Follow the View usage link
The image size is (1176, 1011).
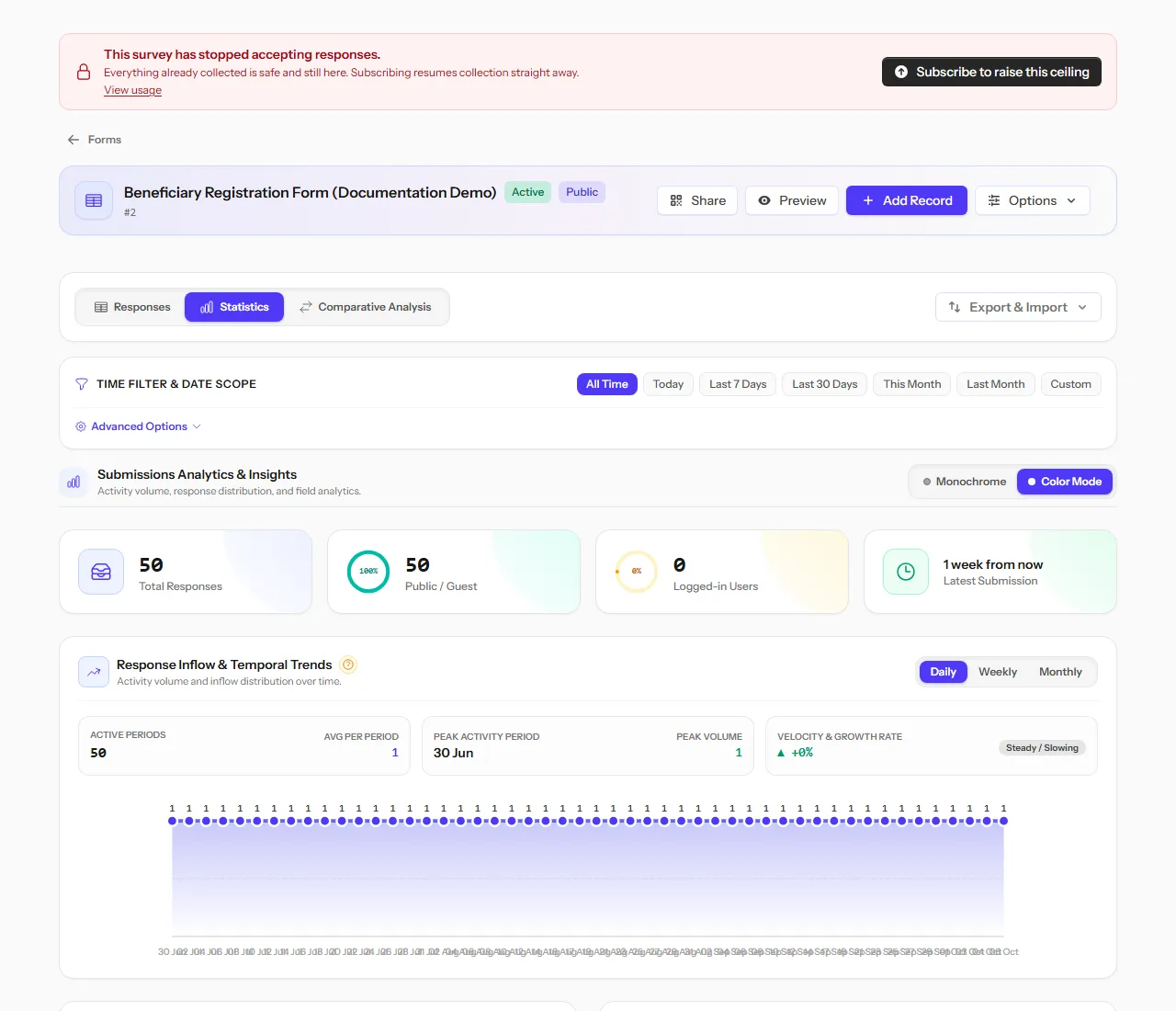point(132,90)
